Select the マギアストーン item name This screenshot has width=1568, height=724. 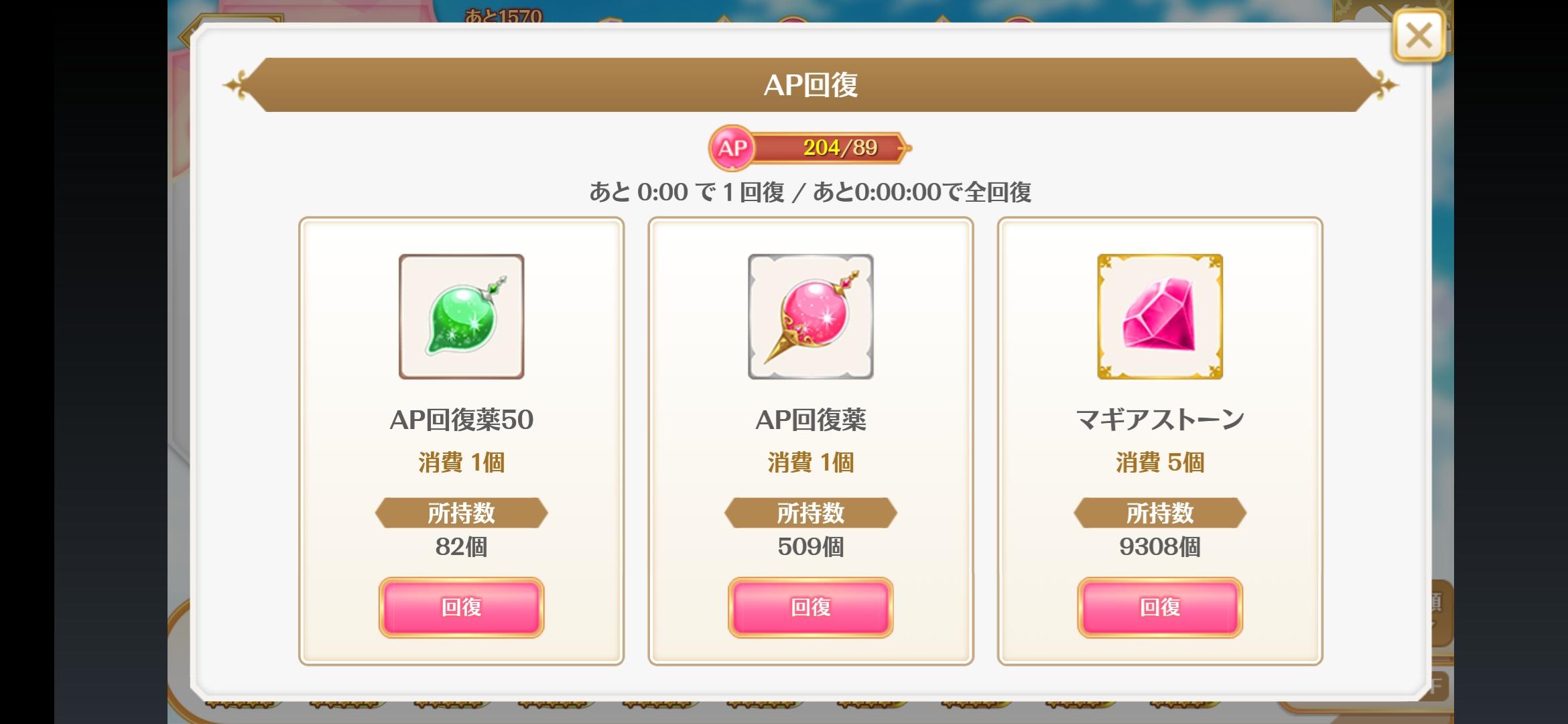tap(1160, 420)
